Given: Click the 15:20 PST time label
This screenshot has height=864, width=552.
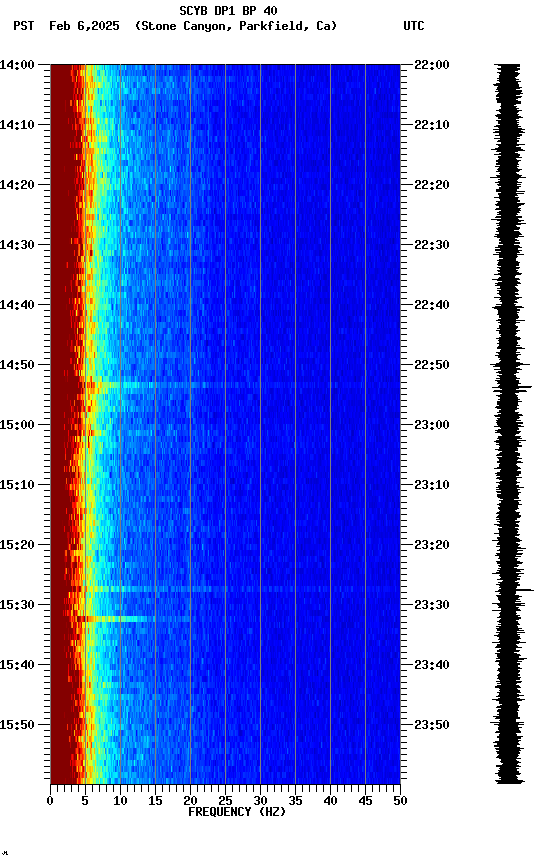Looking at the screenshot, I should coord(17,545).
